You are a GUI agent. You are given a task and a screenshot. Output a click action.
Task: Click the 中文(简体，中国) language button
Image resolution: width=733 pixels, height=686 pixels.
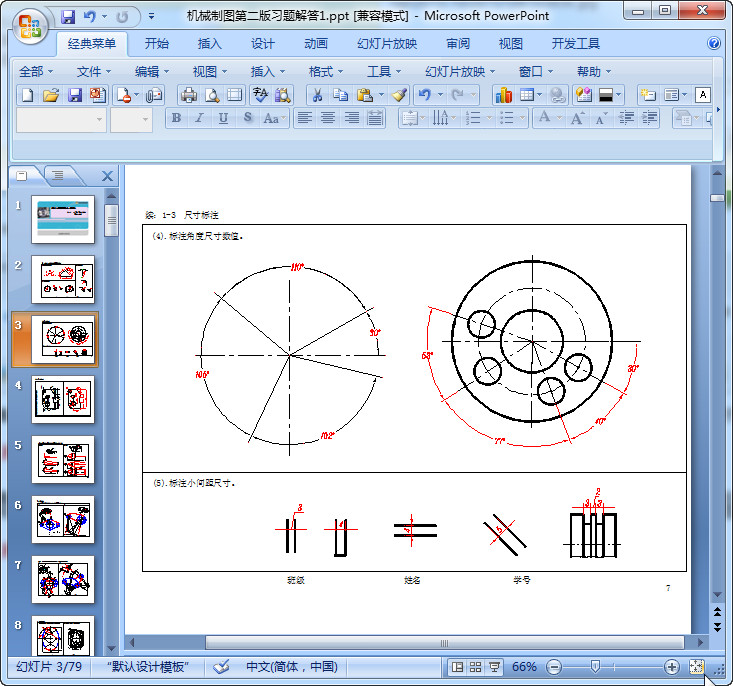[292, 667]
